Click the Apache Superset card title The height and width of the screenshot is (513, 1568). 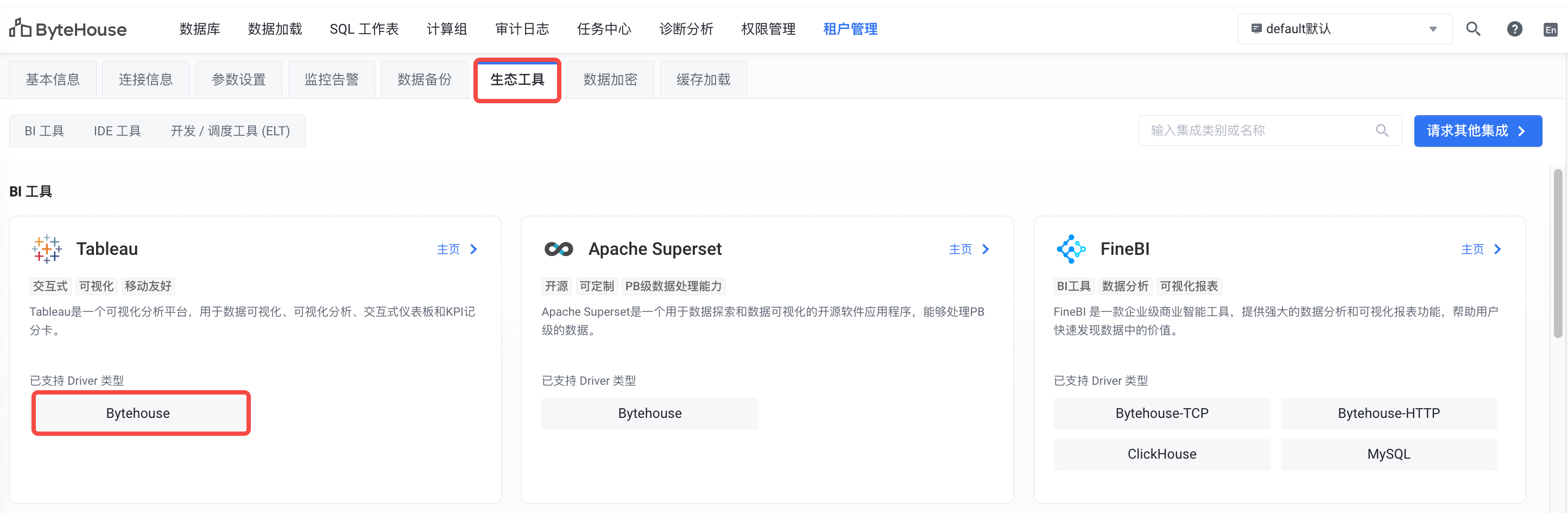[655, 249]
